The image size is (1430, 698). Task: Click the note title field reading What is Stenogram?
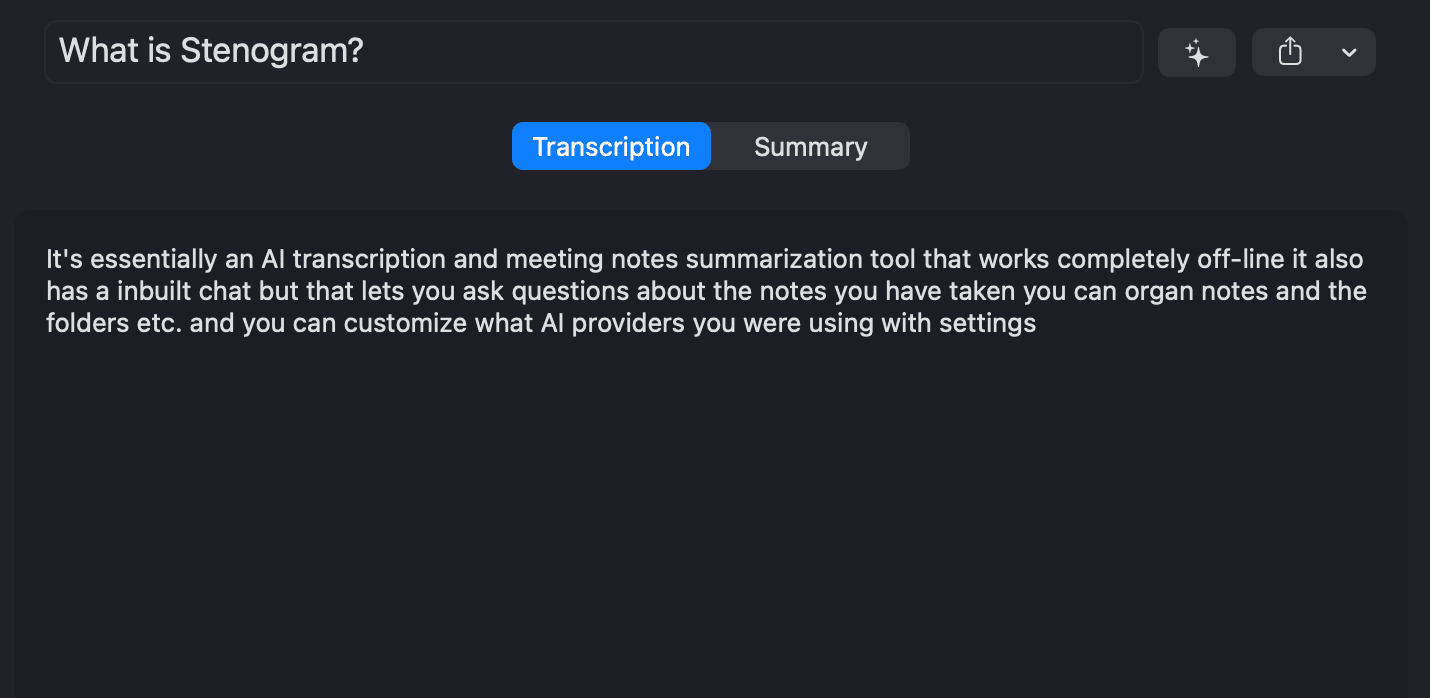pyautogui.click(x=594, y=51)
